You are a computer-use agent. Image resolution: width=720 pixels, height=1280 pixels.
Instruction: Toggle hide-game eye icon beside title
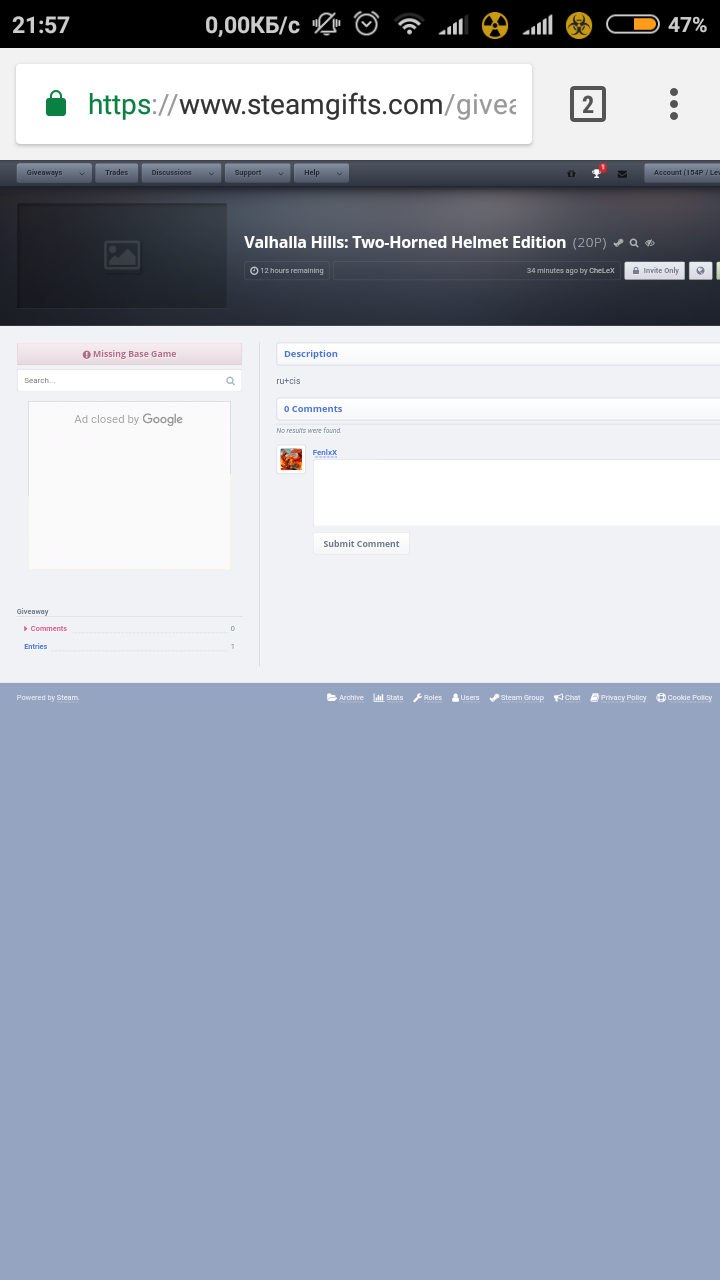pos(650,243)
